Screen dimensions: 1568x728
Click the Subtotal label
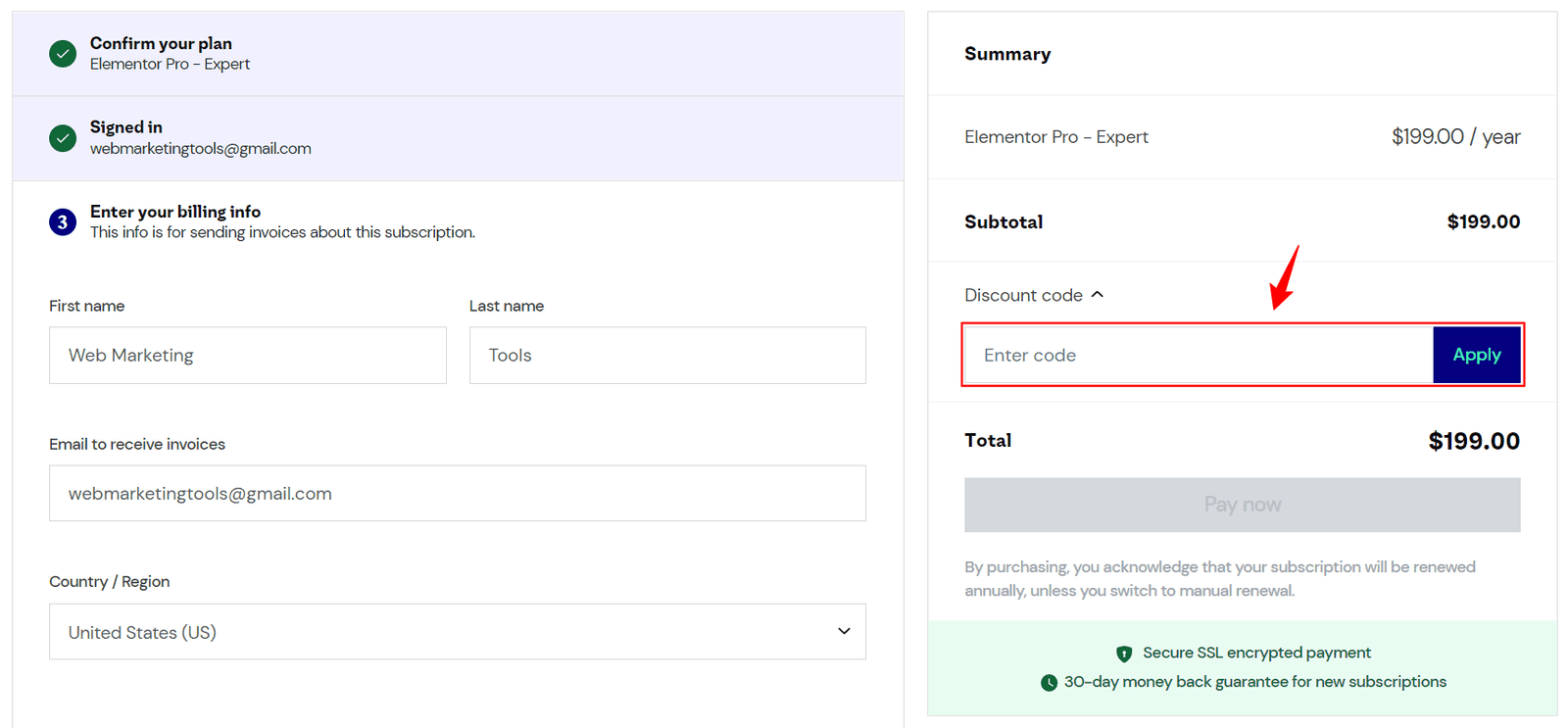pyautogui.click(x=1004, y=222)
